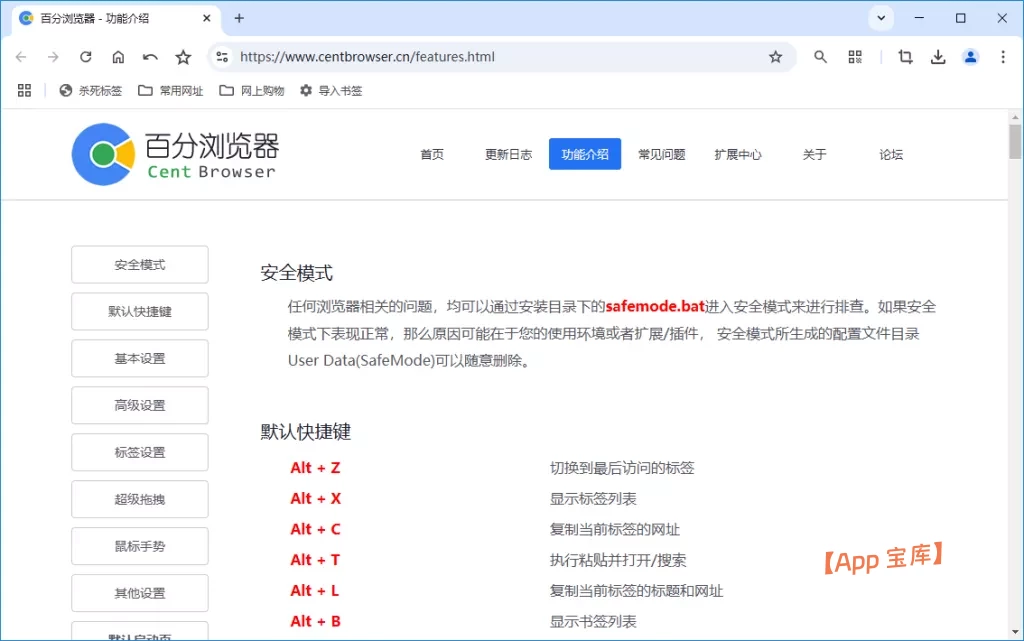1024x641 pixels.
Task: Click the 安全模式 sidebar button
Action: pyautogui.click(x=140, y=264)
